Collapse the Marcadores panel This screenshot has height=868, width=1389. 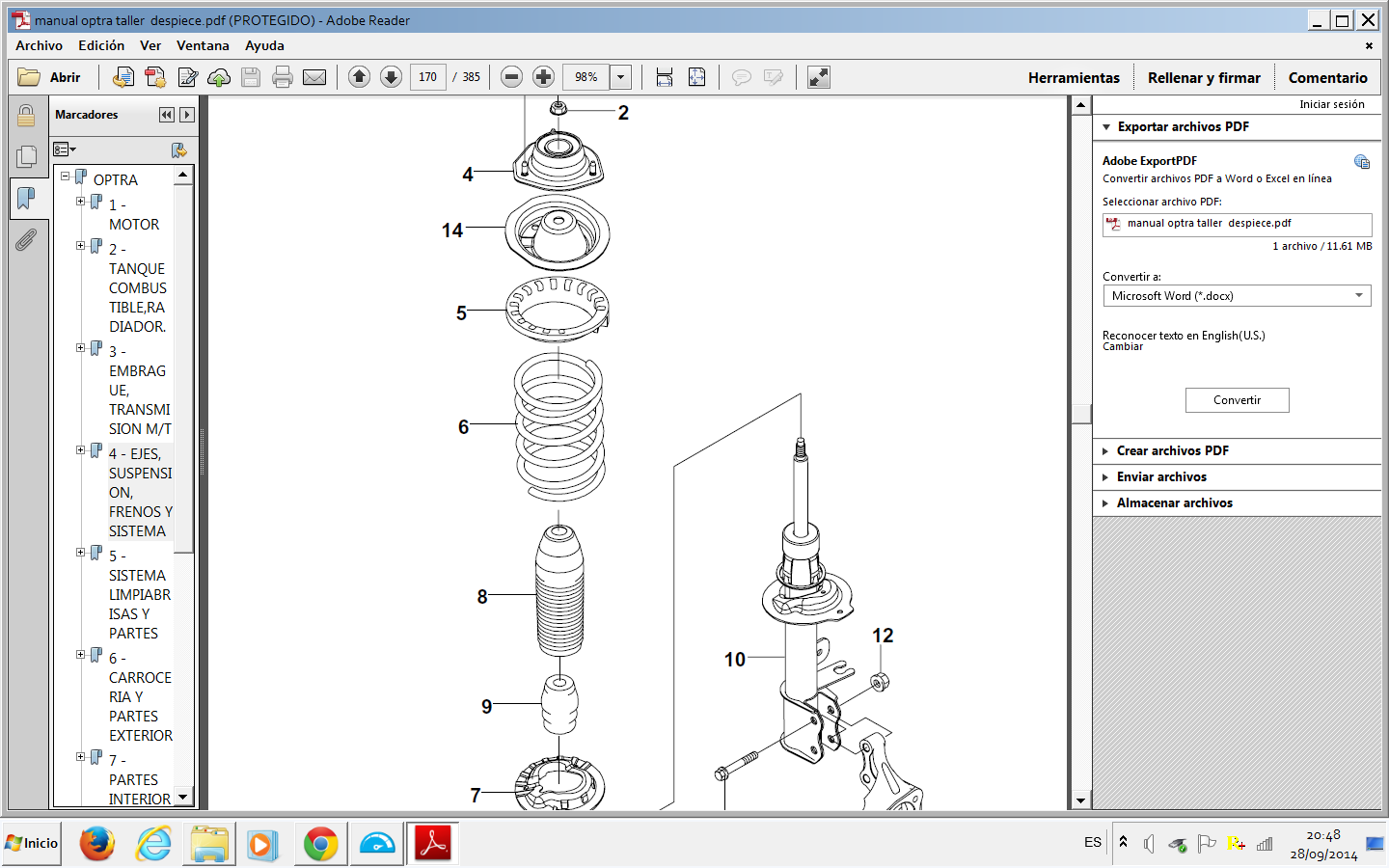pos(167,115)
